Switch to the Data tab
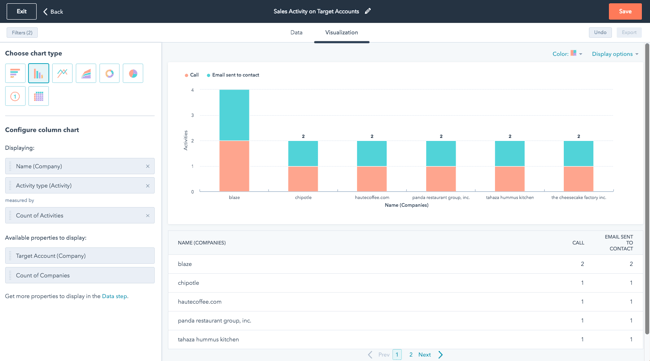Viewport: 650px width, 361px height. pos(296,32)
